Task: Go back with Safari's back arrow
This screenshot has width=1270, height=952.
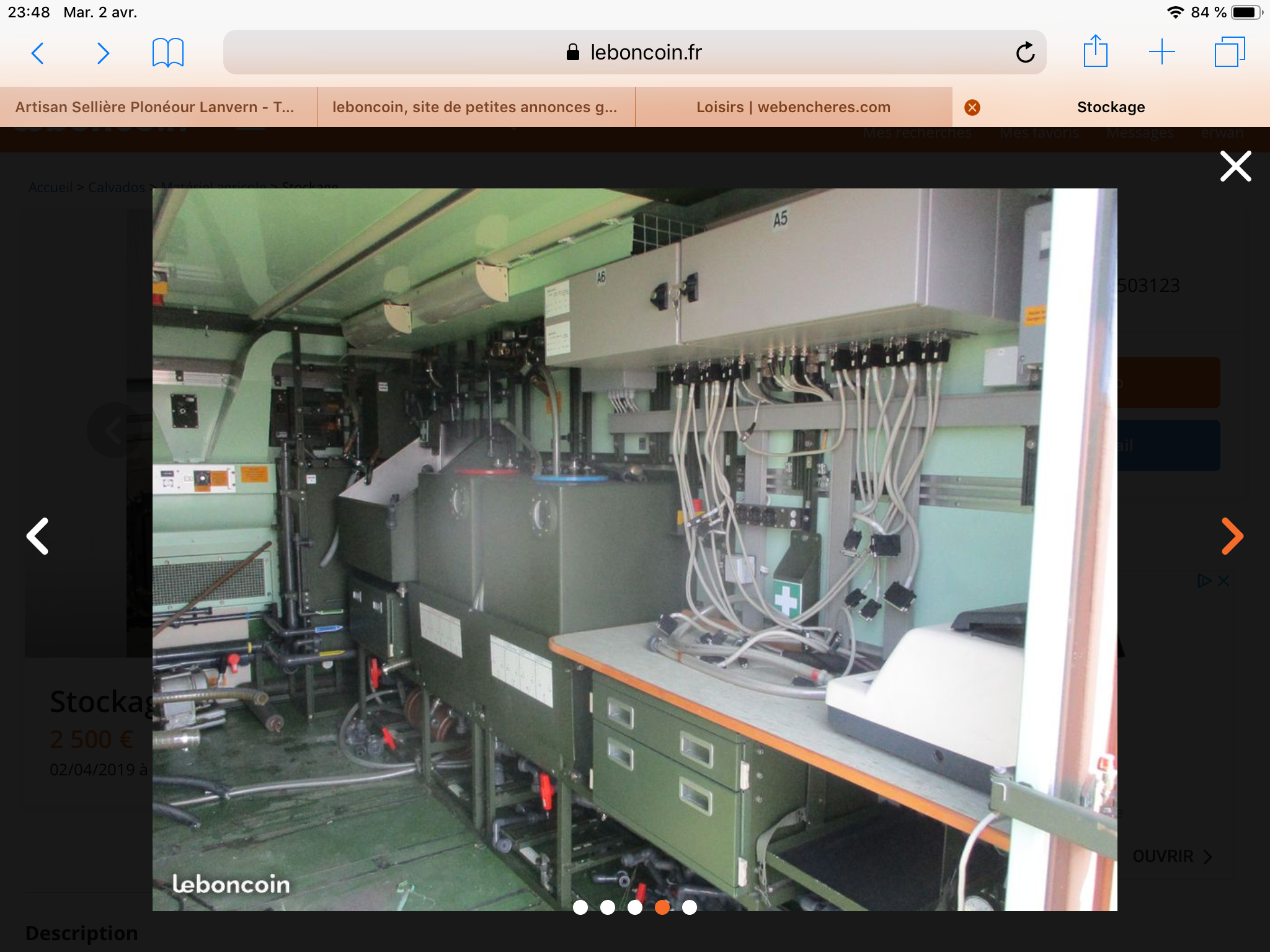Action: click(38, 53)
